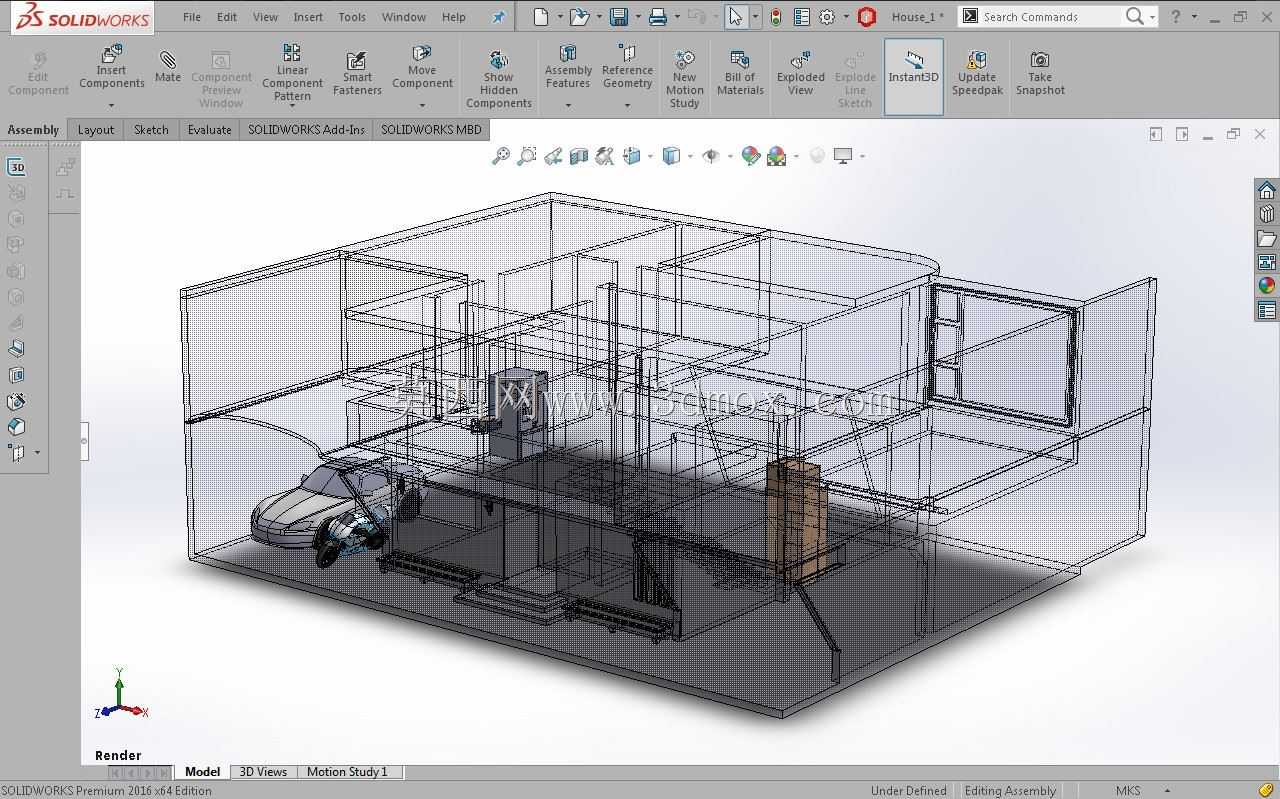Screen dimensions: 1280x799
Task: Click the Mate tool
Action: pyautogui.click(x=168, y=67)
